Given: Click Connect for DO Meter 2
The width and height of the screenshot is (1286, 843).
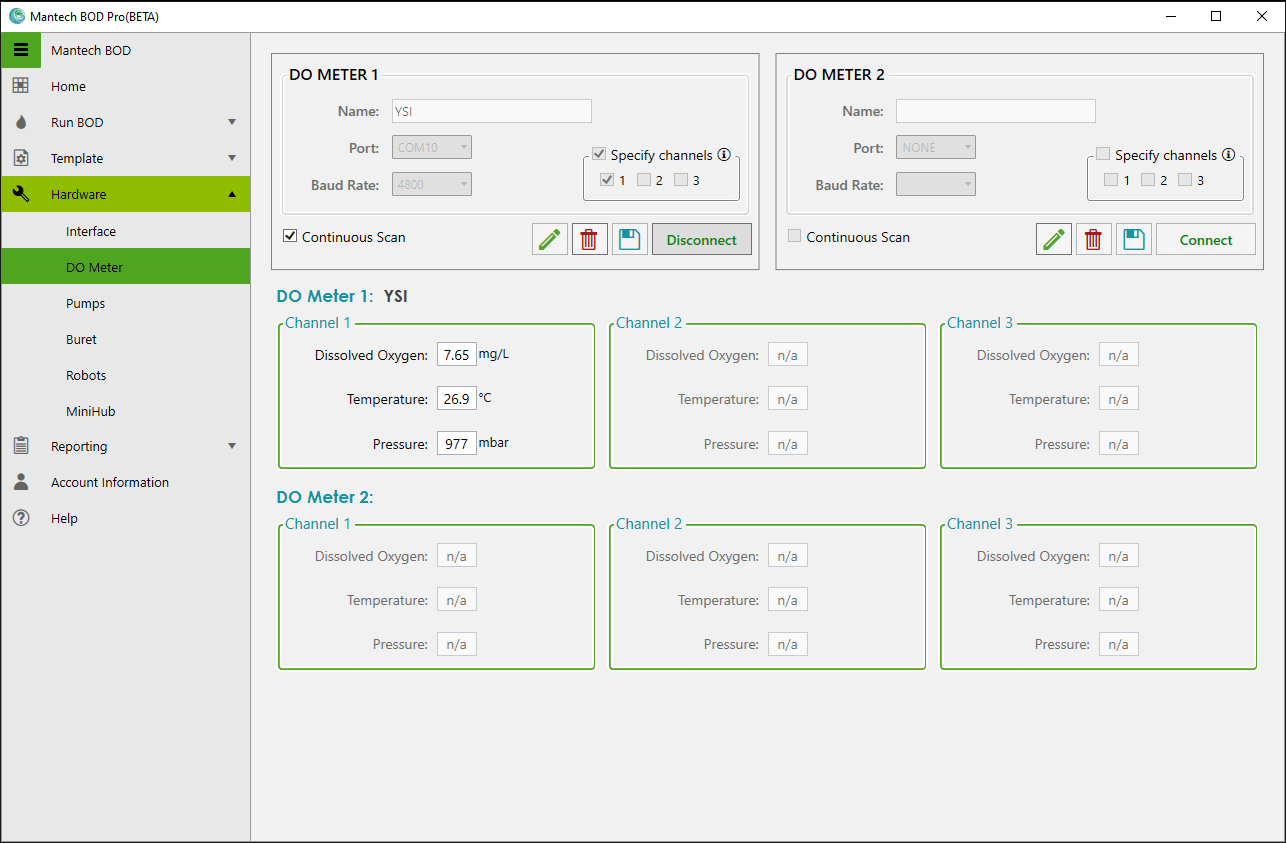Looking at the screenshot, I should [1206, 240].
